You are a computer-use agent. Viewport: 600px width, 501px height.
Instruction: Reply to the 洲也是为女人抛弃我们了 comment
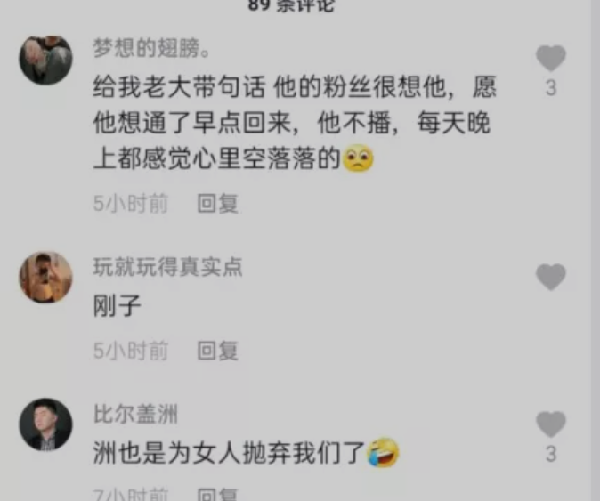[x=218, y=494]
